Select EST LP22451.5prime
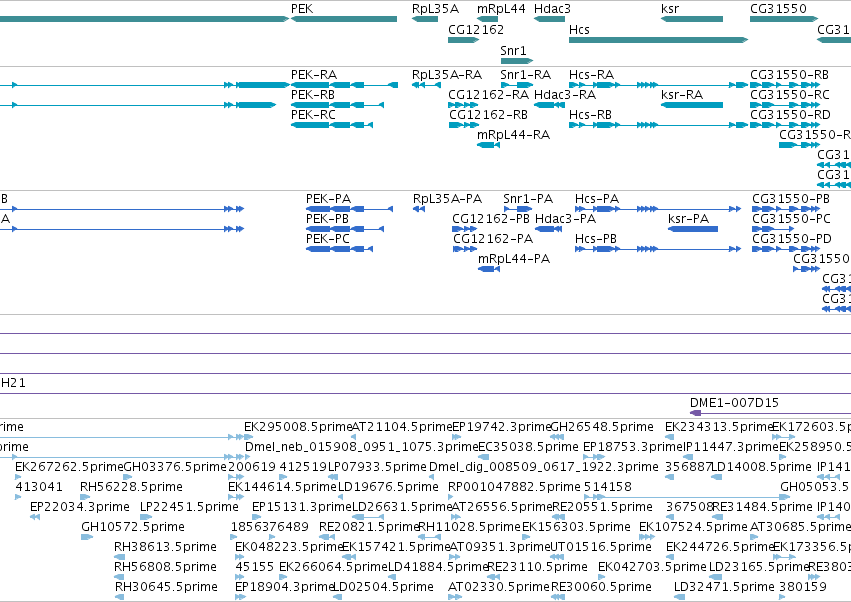This screenshot has width=851, height=602. pyautogui.click(x=146, y=517)
